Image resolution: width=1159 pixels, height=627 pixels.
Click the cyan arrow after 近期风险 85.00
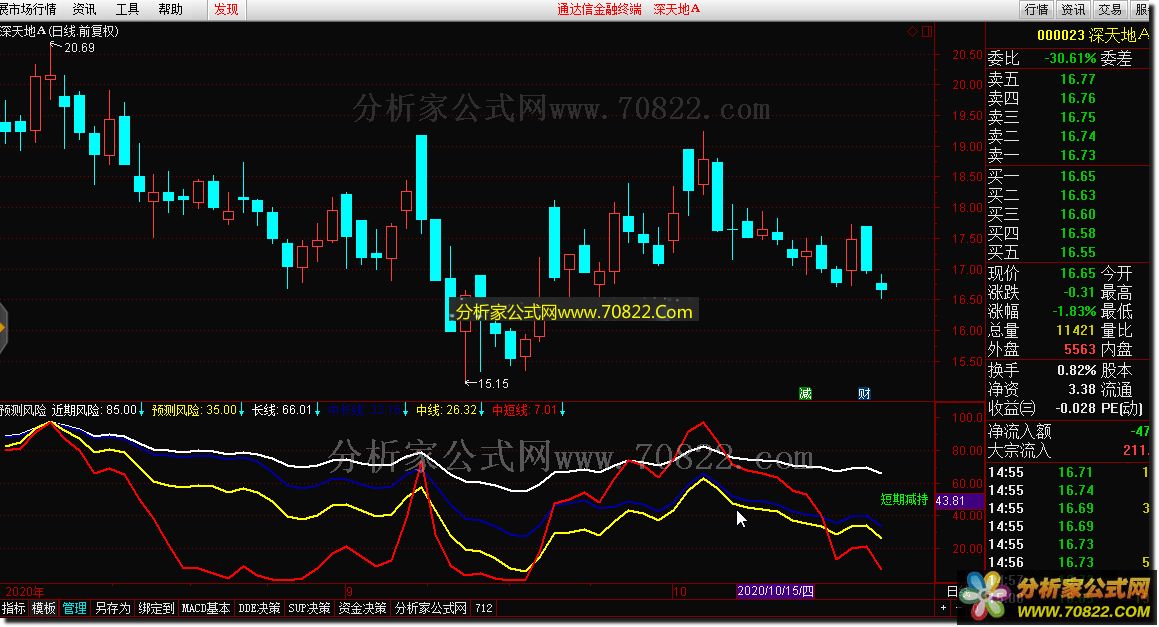point(141,410)
